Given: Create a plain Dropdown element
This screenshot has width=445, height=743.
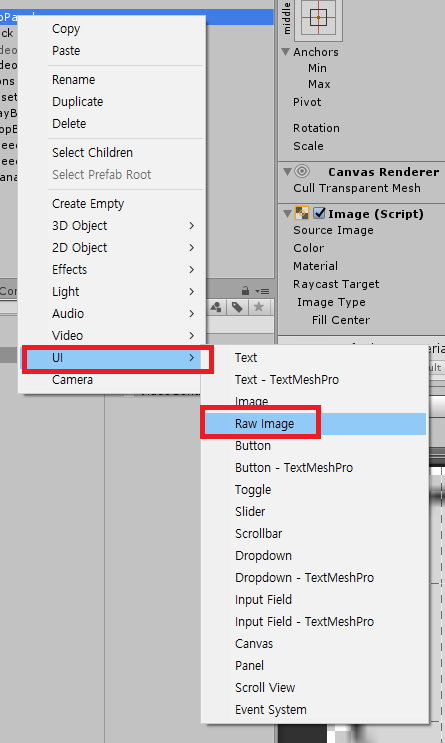Looking at the screenshot, I should click(x=263, y=556).
